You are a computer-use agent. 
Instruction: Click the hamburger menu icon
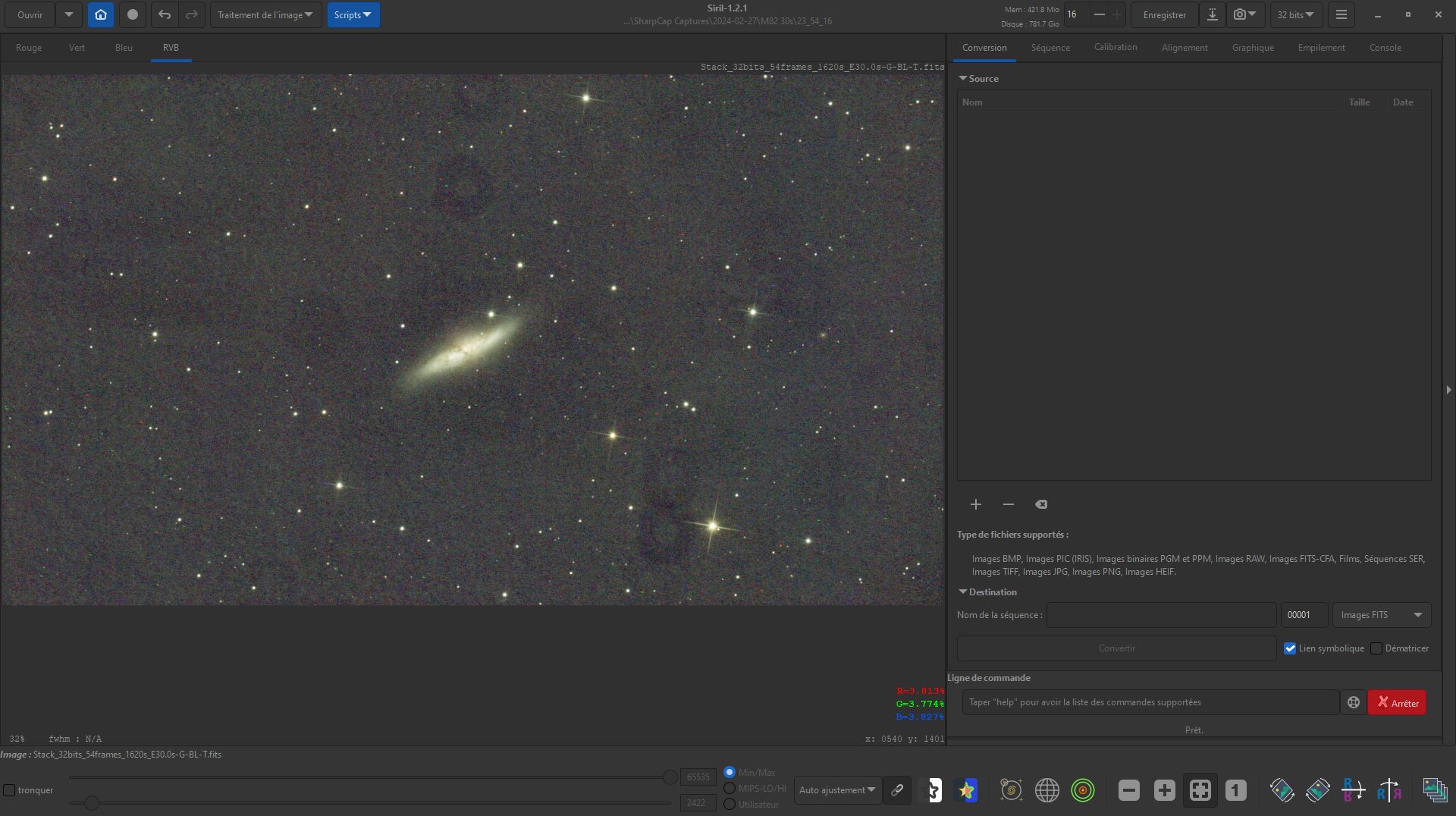[x=1341, y=14]
